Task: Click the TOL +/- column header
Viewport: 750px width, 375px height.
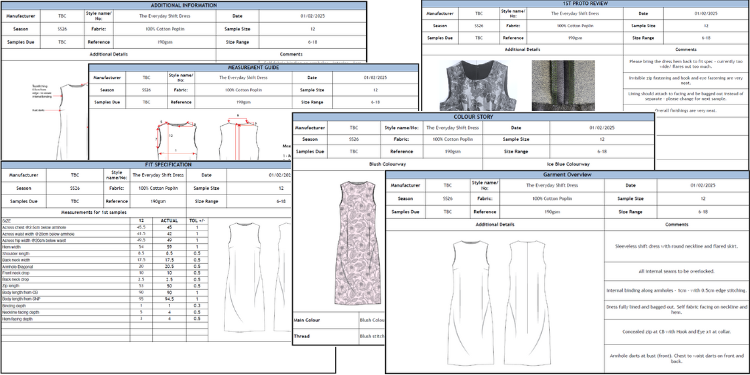Action: 197,221
